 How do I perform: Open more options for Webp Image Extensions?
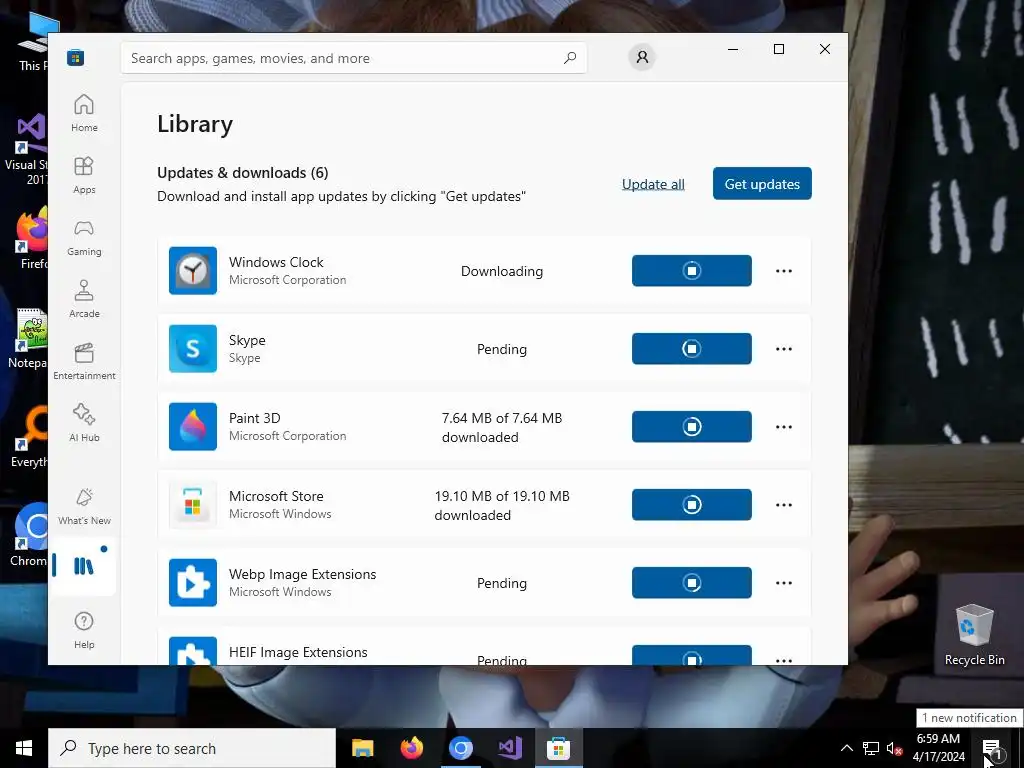click(x=784, y=583)
